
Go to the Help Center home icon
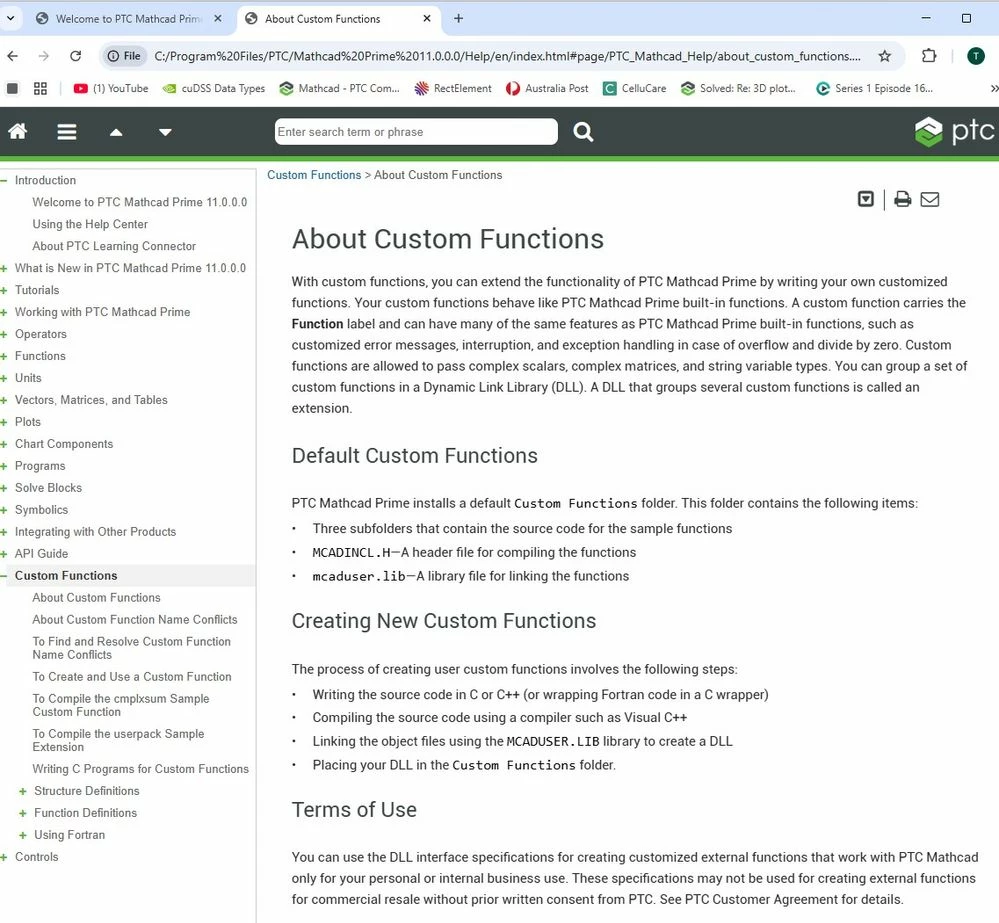(18, 131)
